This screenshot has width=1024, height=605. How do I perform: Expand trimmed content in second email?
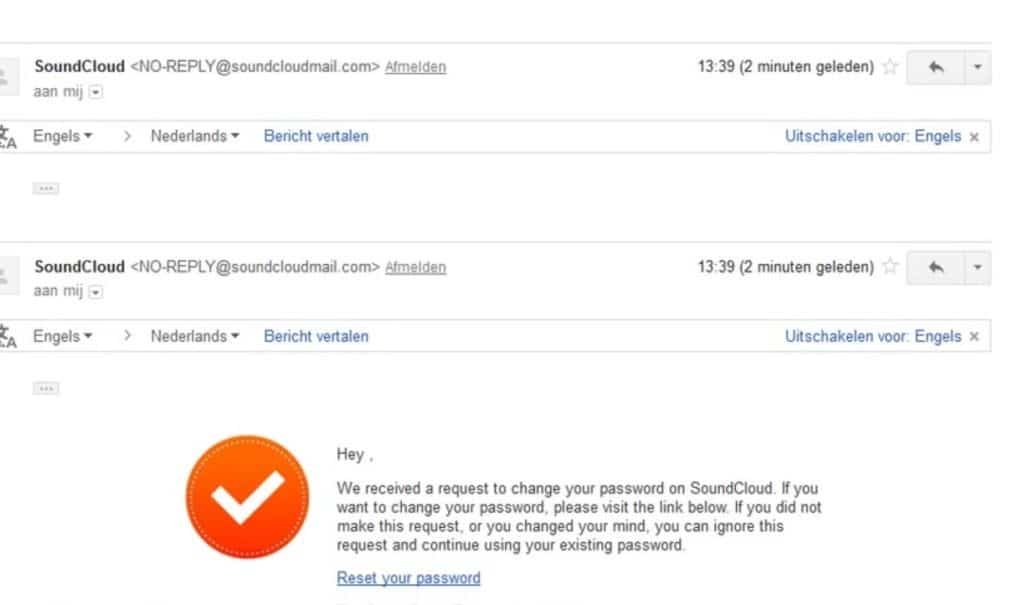point(46,388)
